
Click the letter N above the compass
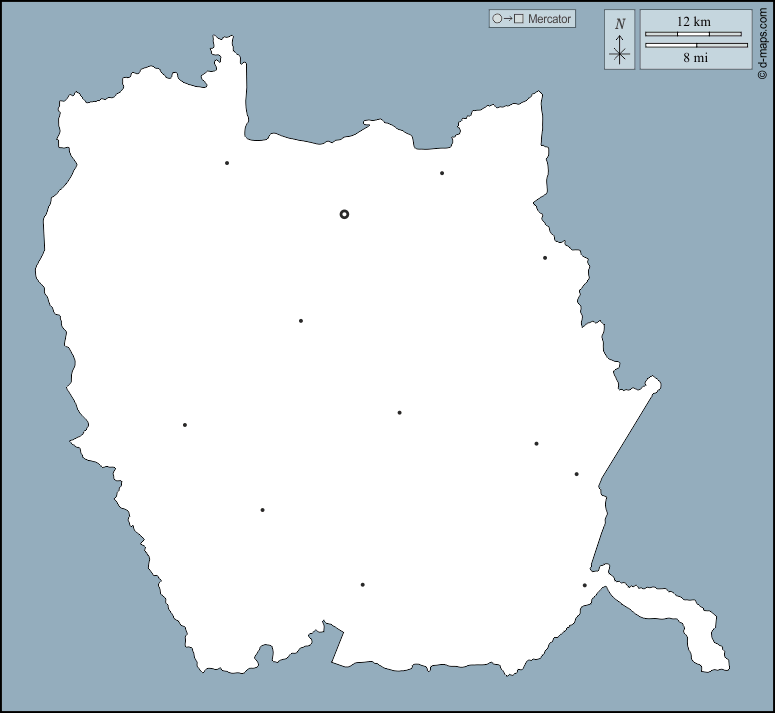tap(620, 24)
